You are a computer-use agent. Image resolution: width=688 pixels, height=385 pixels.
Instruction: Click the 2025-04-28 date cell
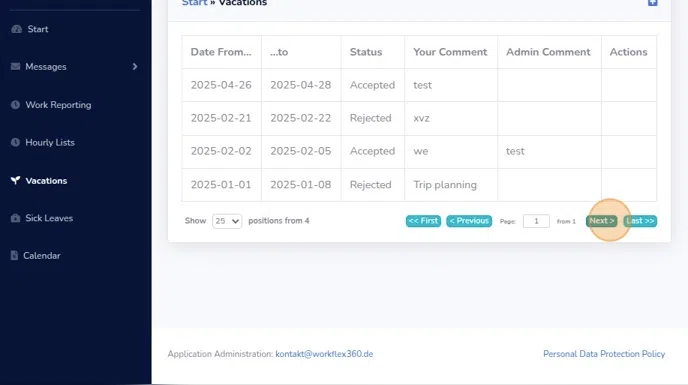(x=301, y=85)
